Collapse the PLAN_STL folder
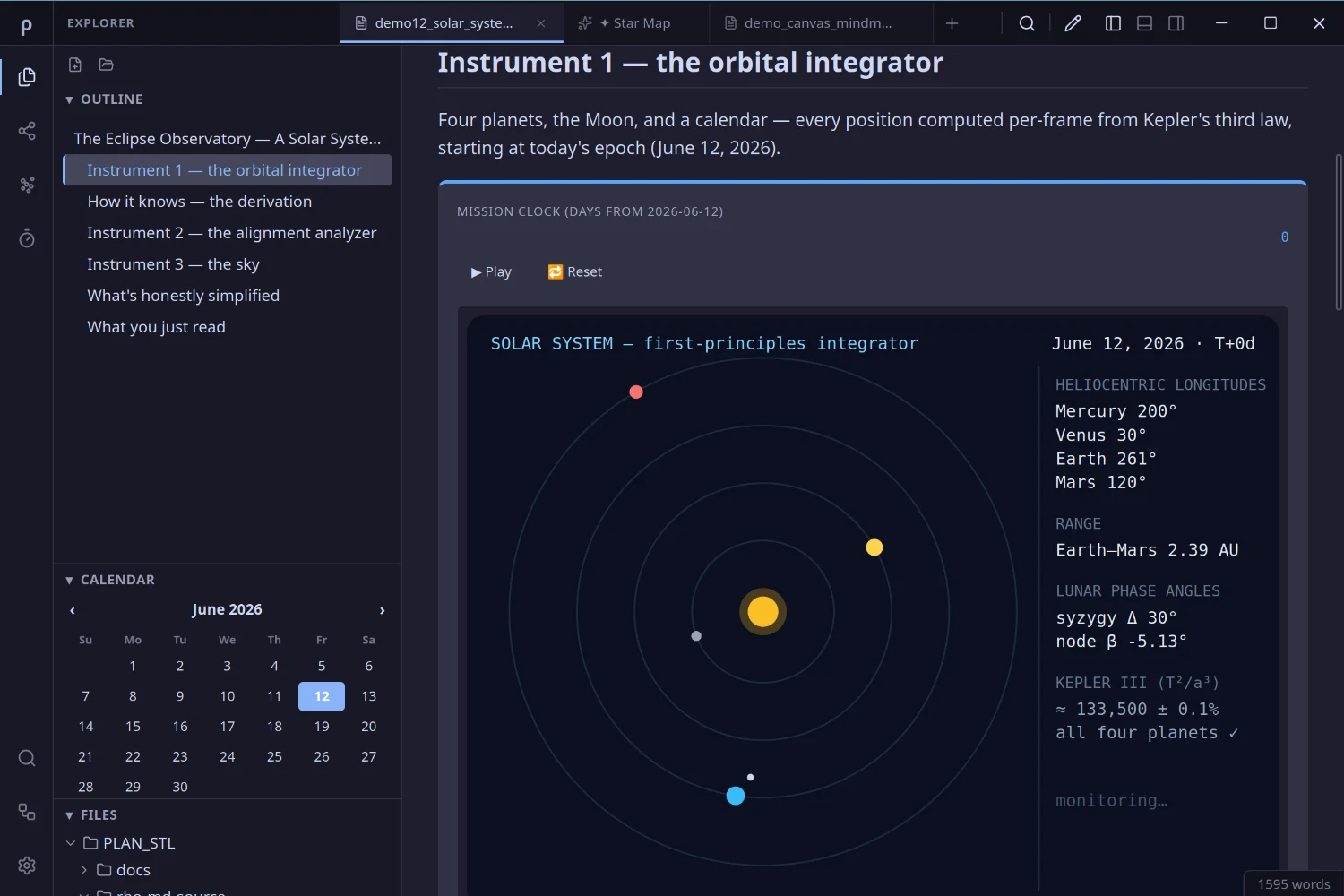 click(x=71, y=843)
